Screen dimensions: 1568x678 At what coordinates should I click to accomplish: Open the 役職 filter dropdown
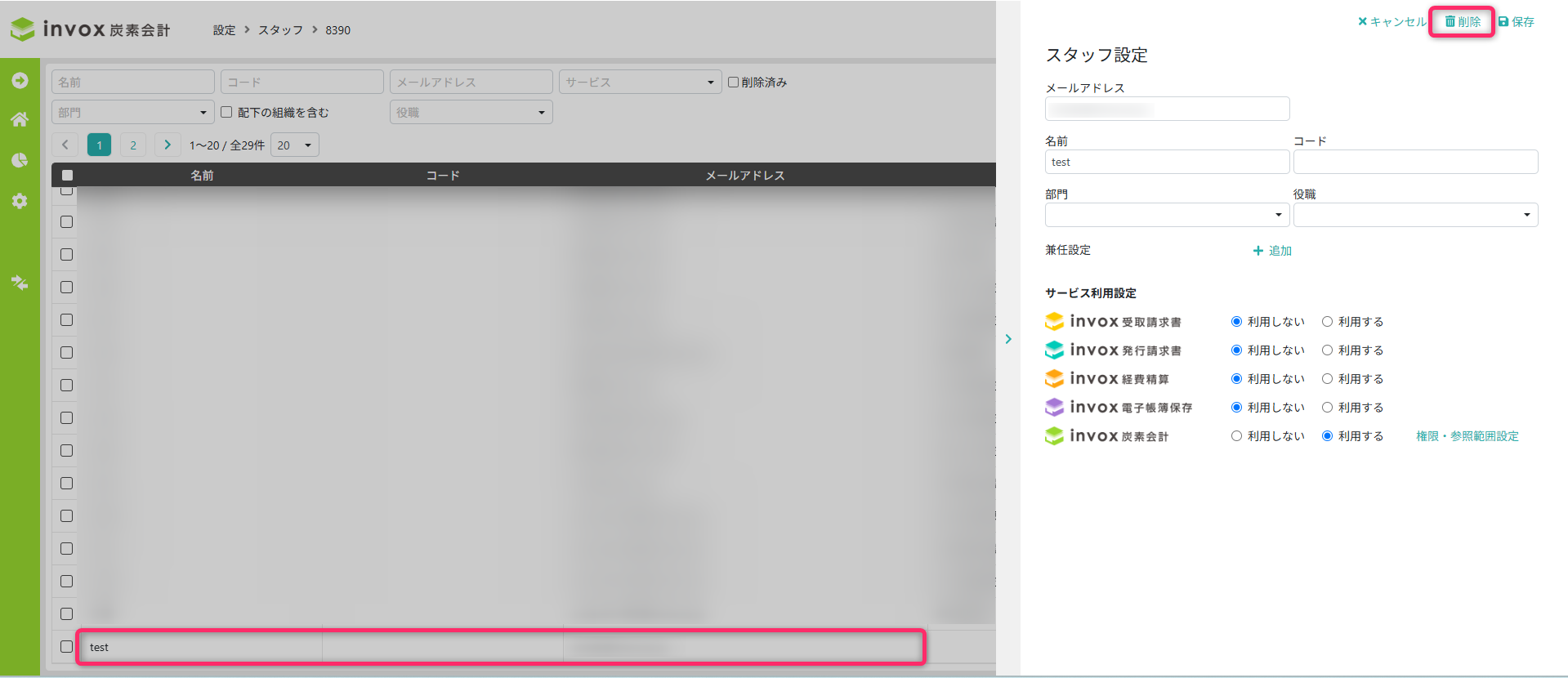point(471,112)
